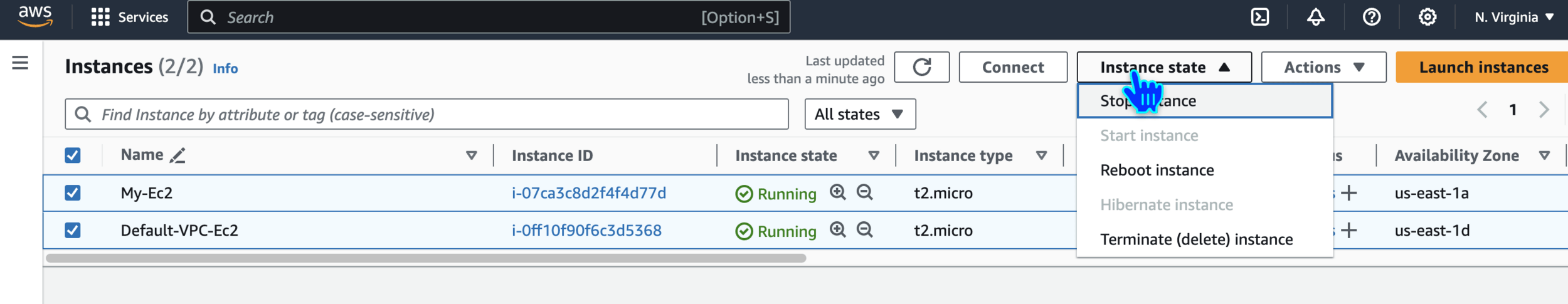Click the search magnifier in top bar
This screenshot has width=1568, height=304.
[x=208, y=17]
